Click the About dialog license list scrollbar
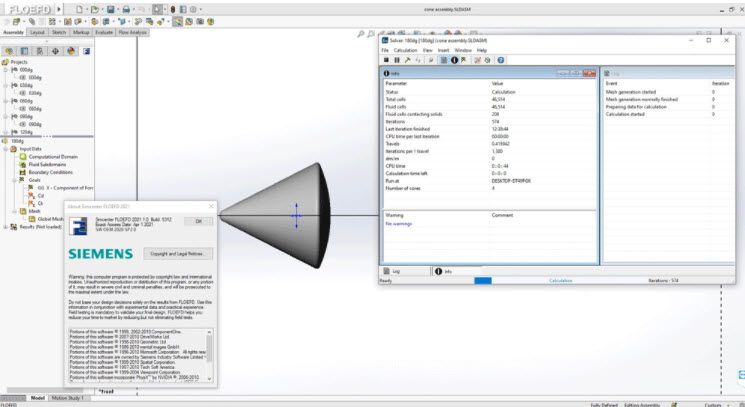Screen dimensions: 745x407 point(209,349)
